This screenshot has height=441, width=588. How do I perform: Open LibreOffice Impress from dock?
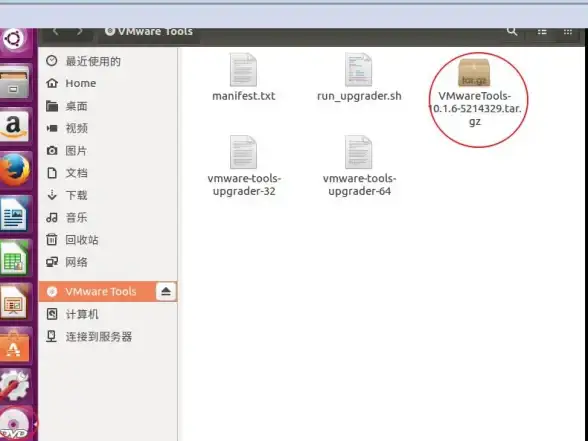[14, 303]
